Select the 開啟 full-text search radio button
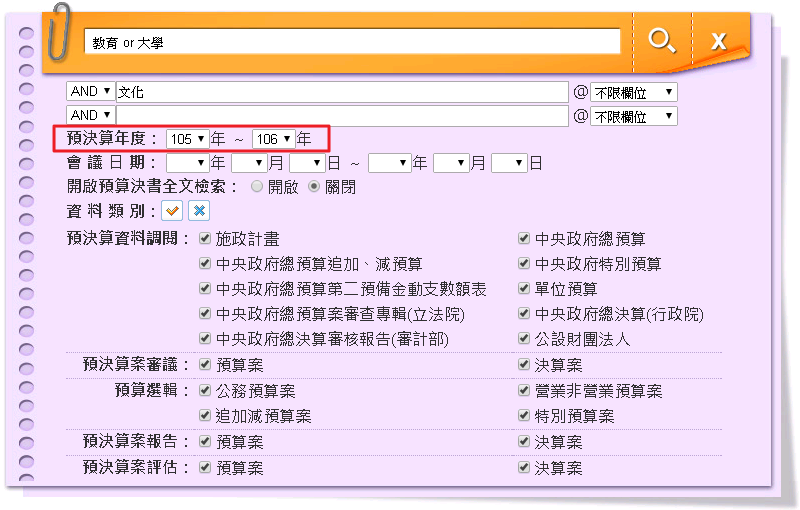 tap(257, 187)
